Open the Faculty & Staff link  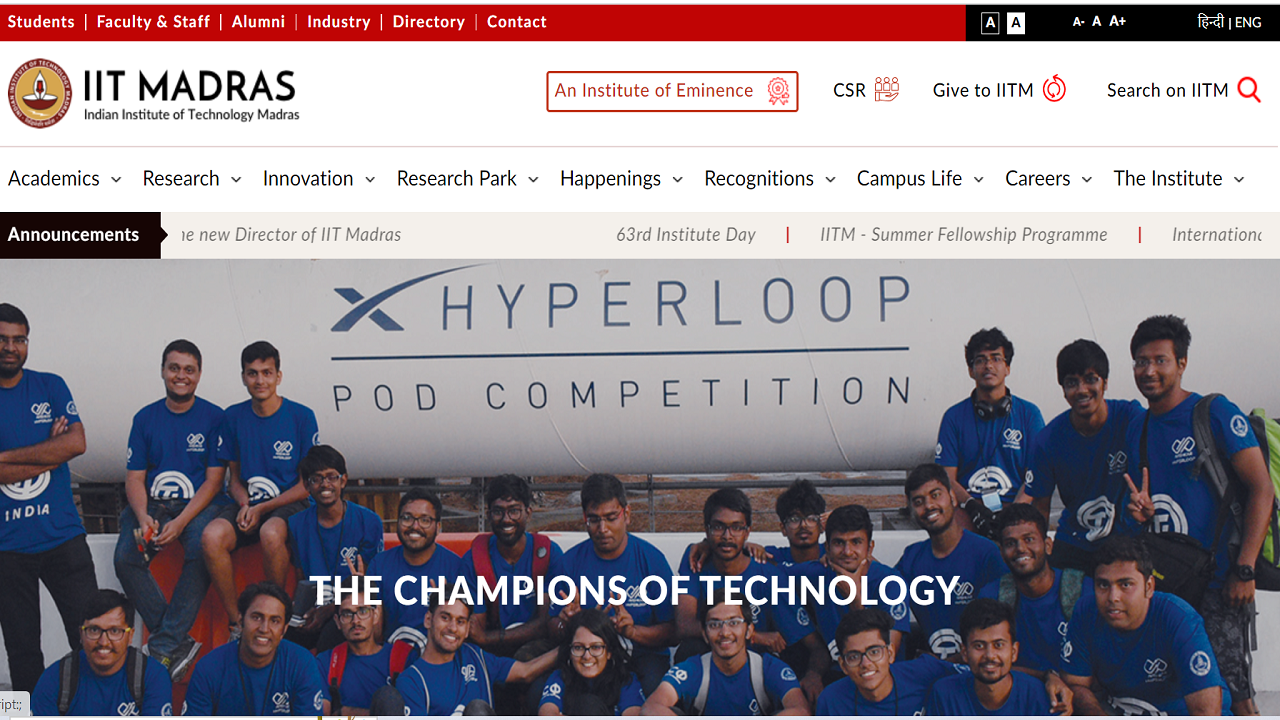coord(153,22)
